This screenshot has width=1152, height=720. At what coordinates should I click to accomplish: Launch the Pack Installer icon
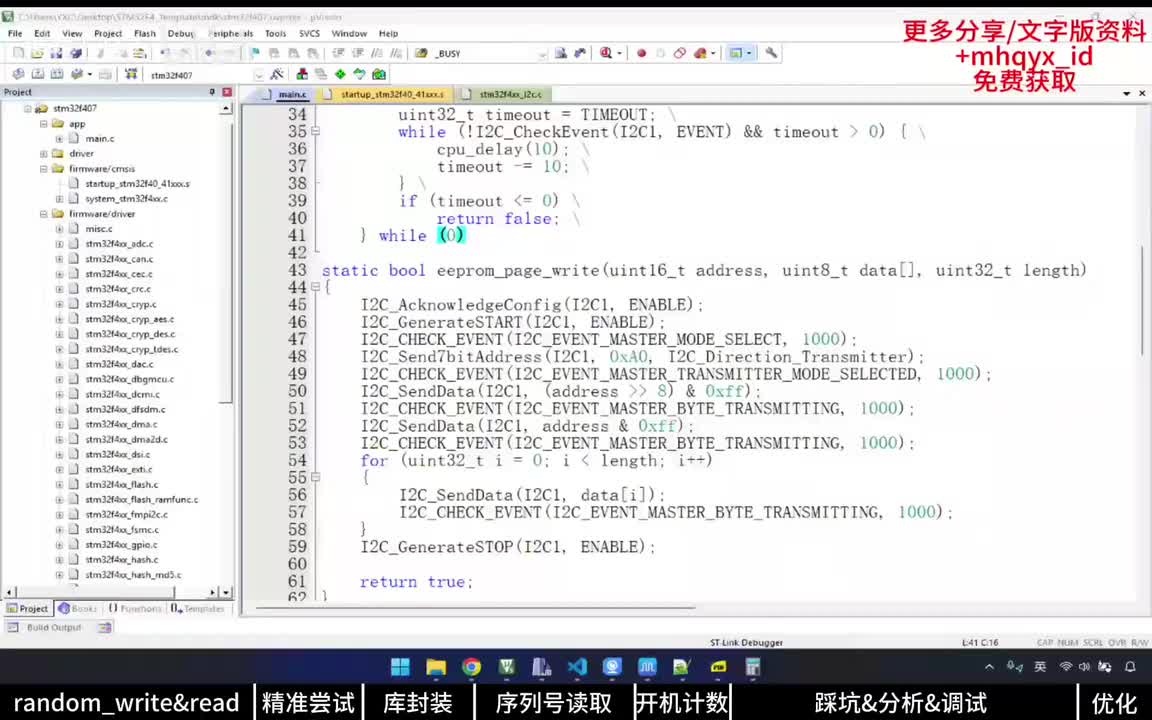(x=378, y=74)
